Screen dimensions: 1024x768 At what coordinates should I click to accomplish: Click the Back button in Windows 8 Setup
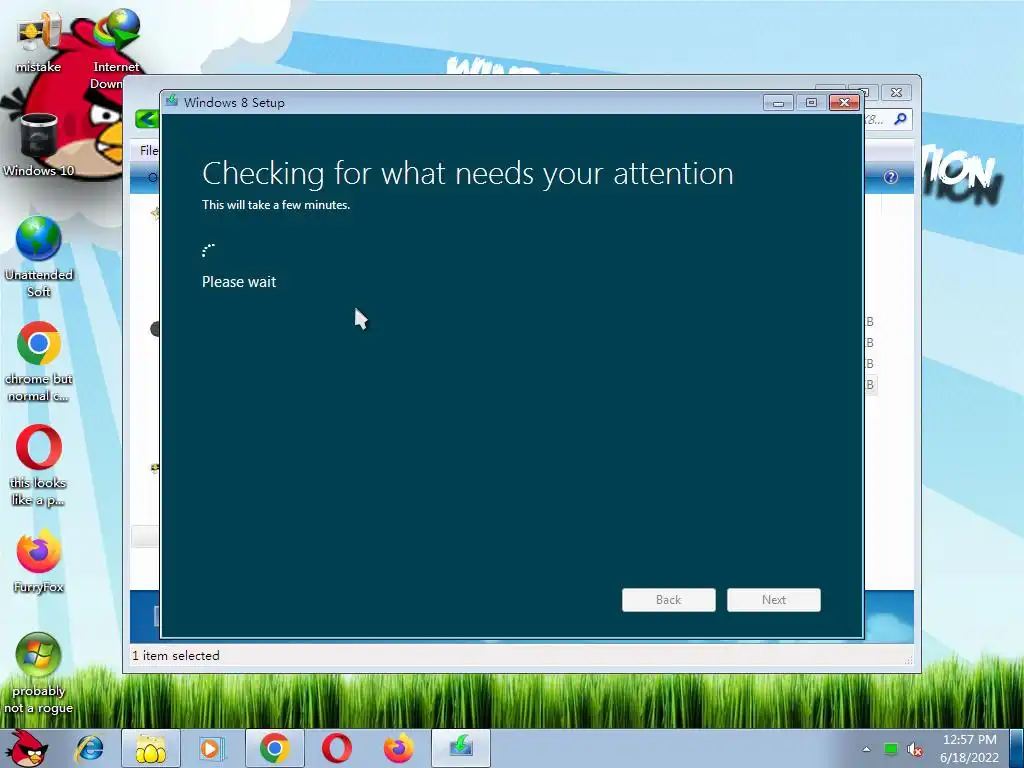pos(669,600)
